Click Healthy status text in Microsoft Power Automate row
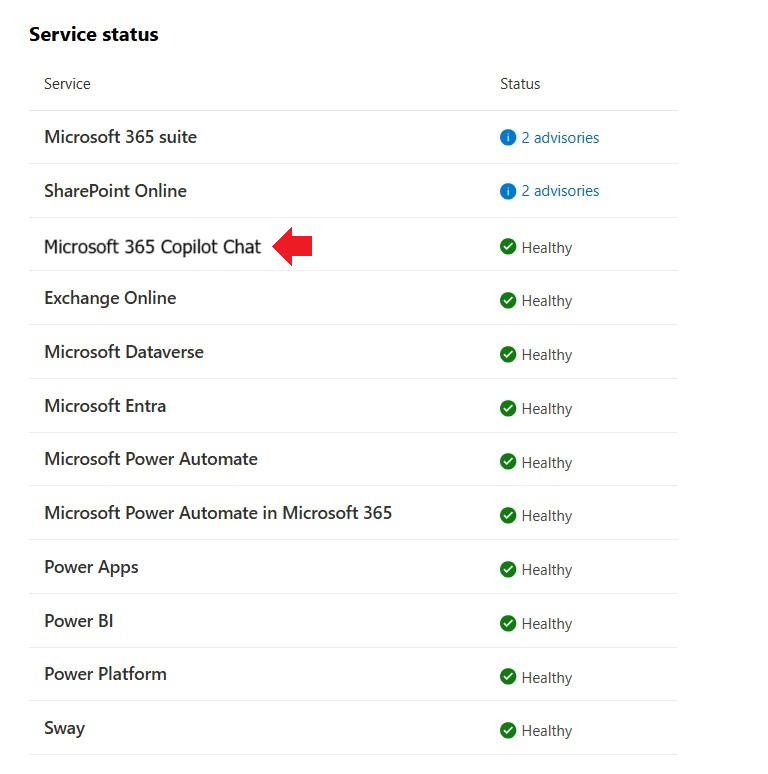Screen dimensions: 768x774 point(547,463)
